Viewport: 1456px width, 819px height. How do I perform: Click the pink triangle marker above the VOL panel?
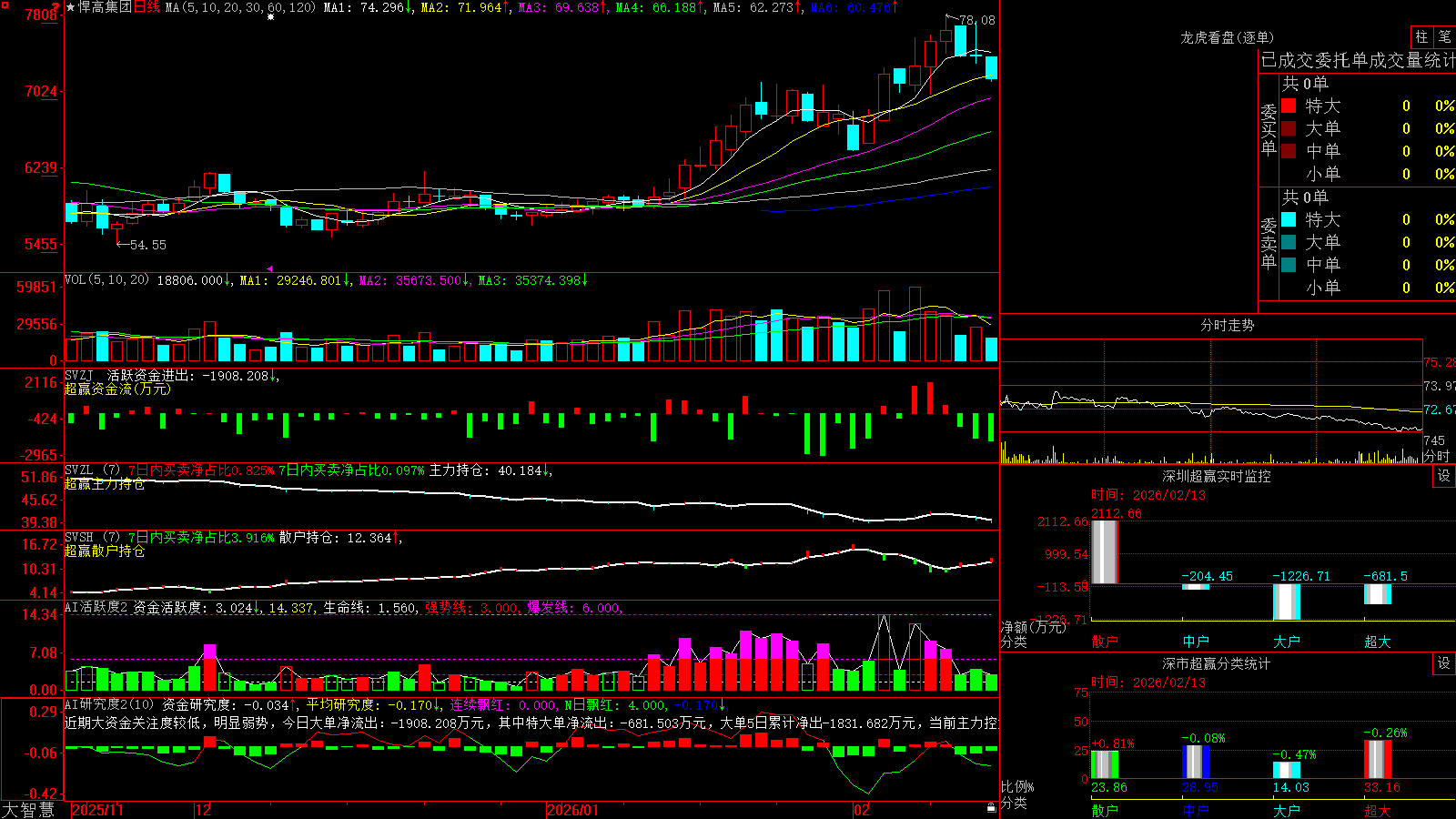click(269, 268)
